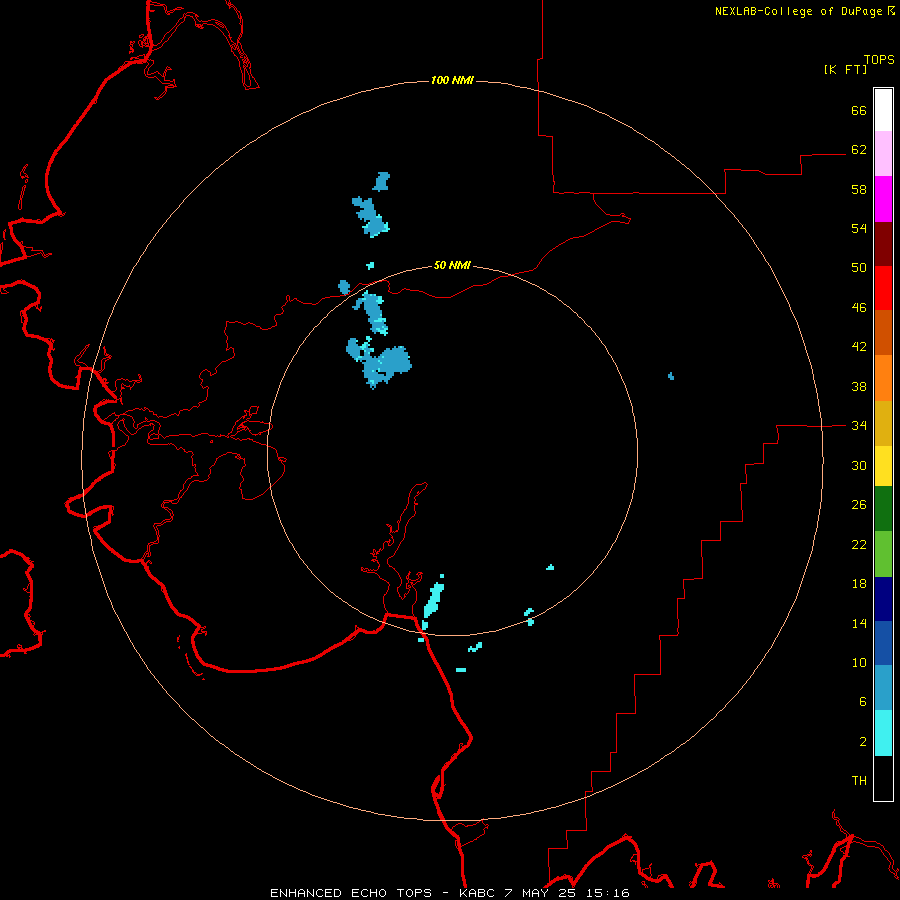Select the light blue legend swatch
The width and height of the screenshot is (900, 900).
[883, 688]
